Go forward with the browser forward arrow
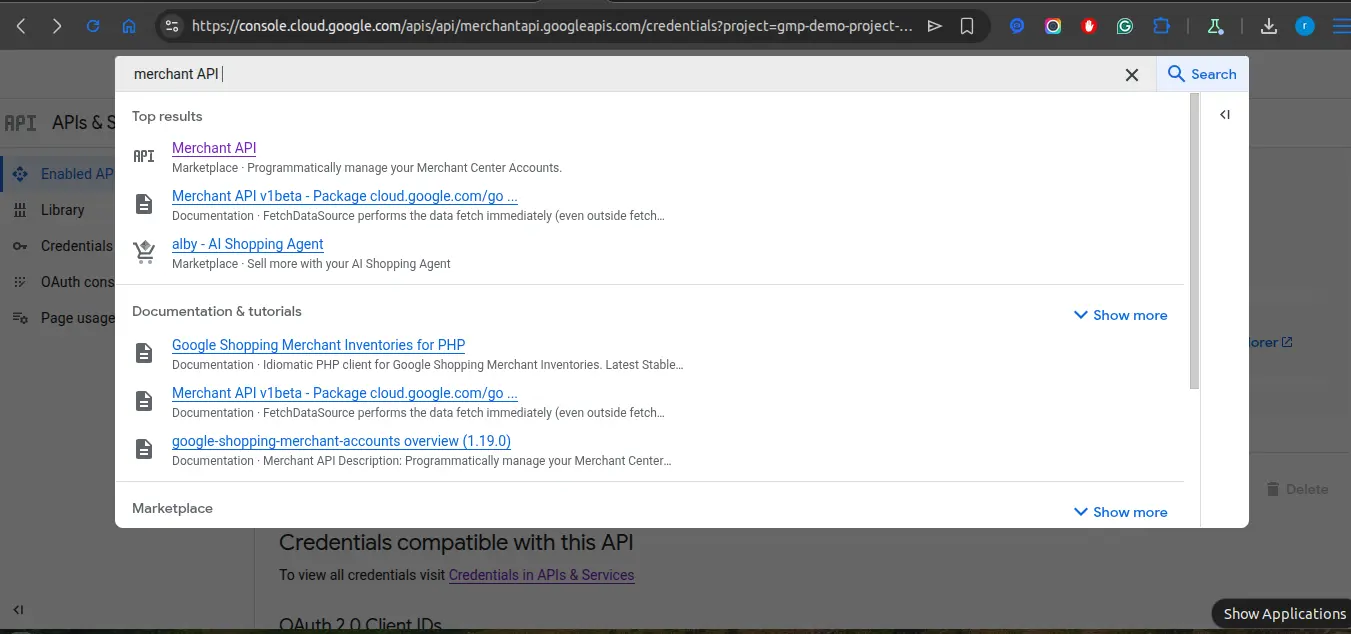The image size is (1351, 634). coord(57,26)
